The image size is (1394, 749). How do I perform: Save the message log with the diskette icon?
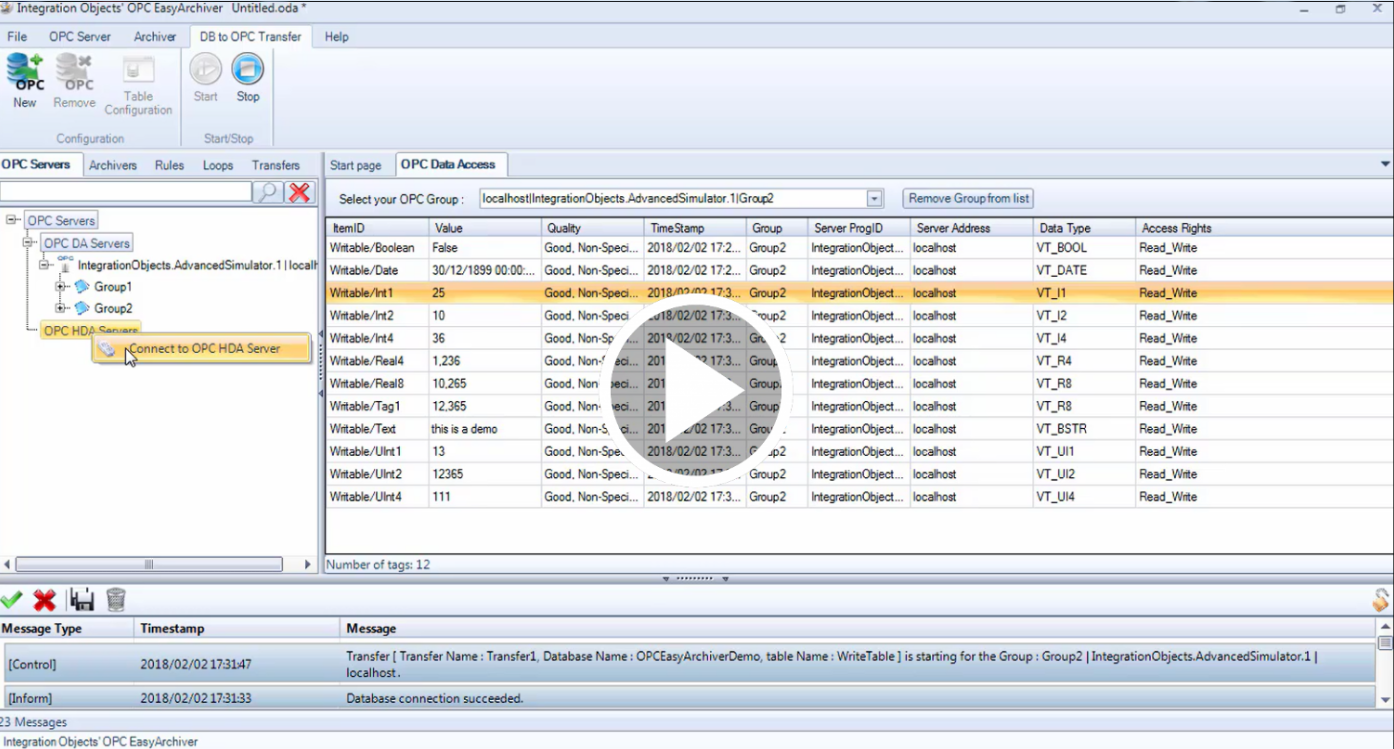[80, 599]
